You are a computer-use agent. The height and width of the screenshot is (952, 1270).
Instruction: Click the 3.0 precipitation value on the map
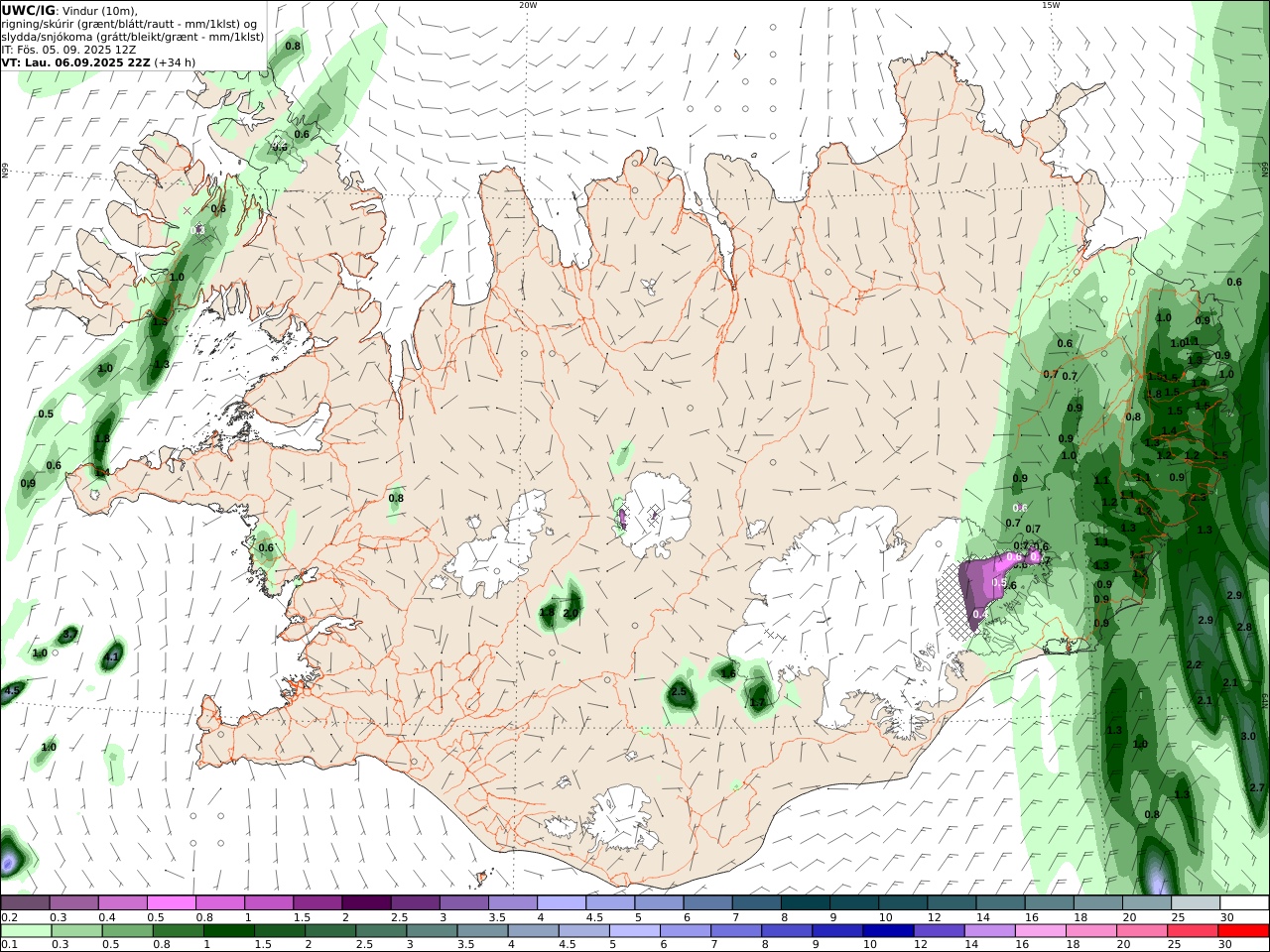(1248, 736)
